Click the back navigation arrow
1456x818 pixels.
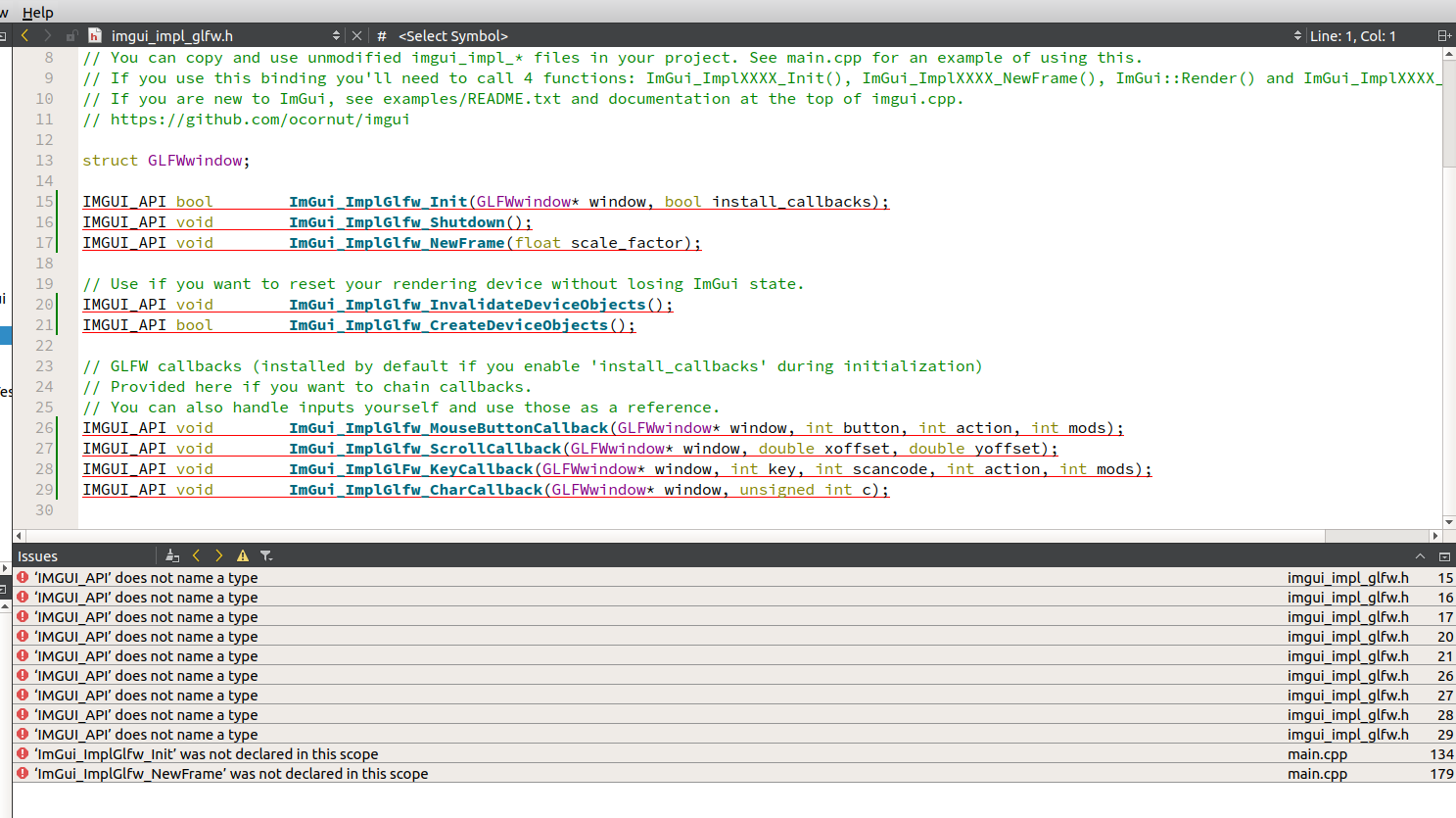point(24,35)
